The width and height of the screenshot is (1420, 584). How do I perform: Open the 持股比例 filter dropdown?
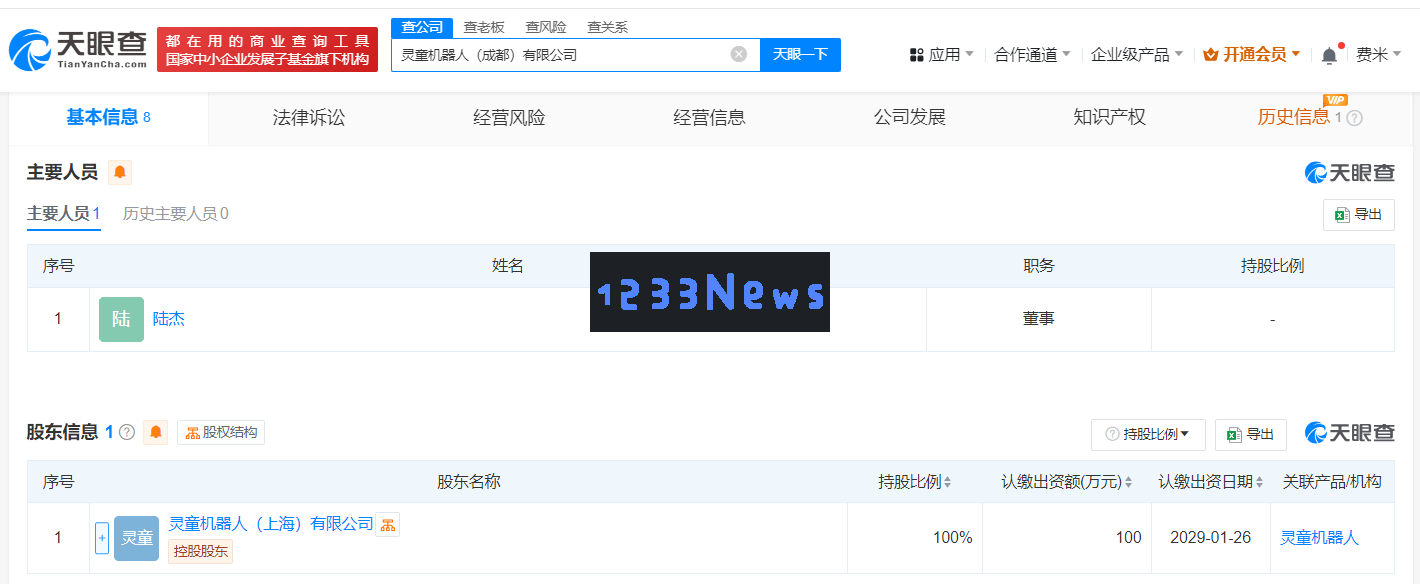(x=1148, y=434)
